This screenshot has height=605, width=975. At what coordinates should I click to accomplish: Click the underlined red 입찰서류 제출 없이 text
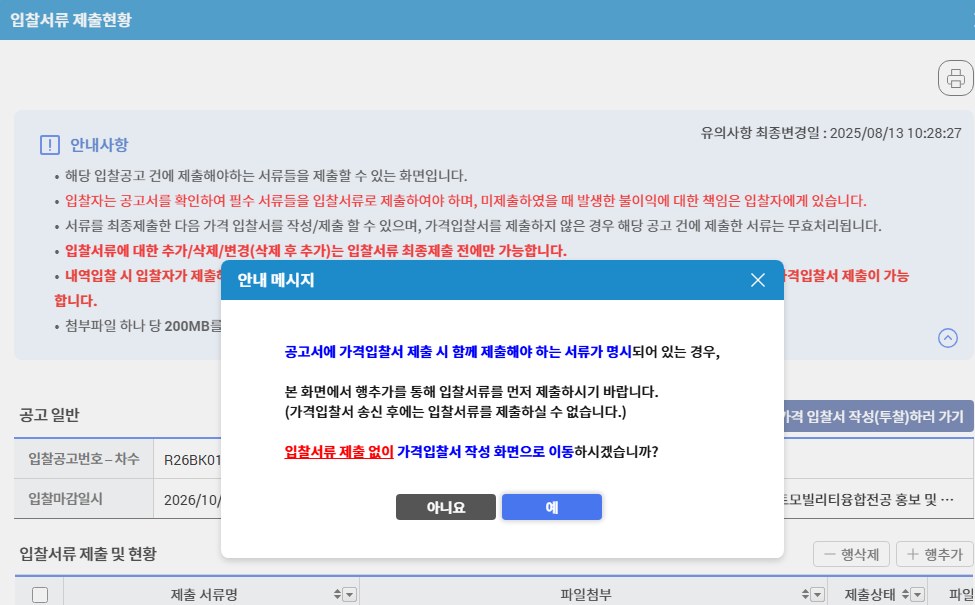pos(339,451)
